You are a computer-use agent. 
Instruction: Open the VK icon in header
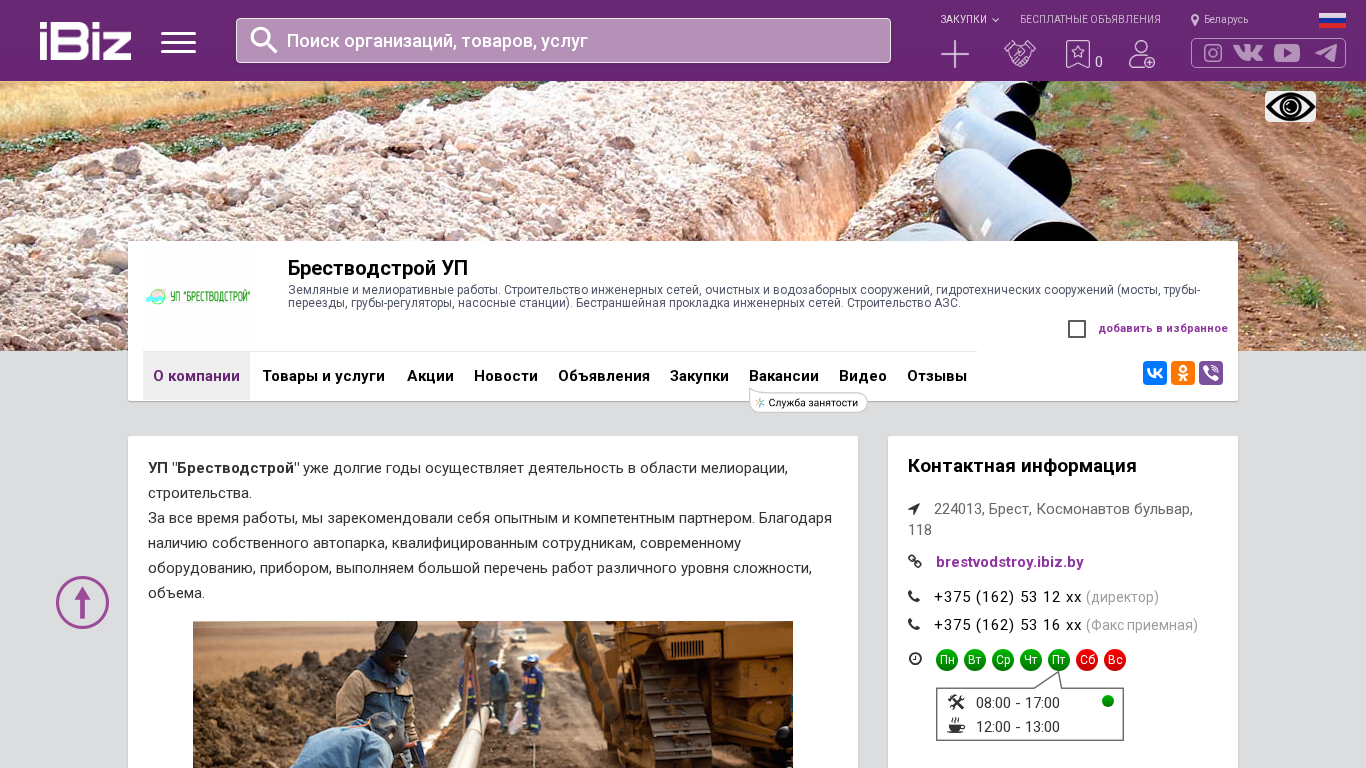tap(1248, 53)
